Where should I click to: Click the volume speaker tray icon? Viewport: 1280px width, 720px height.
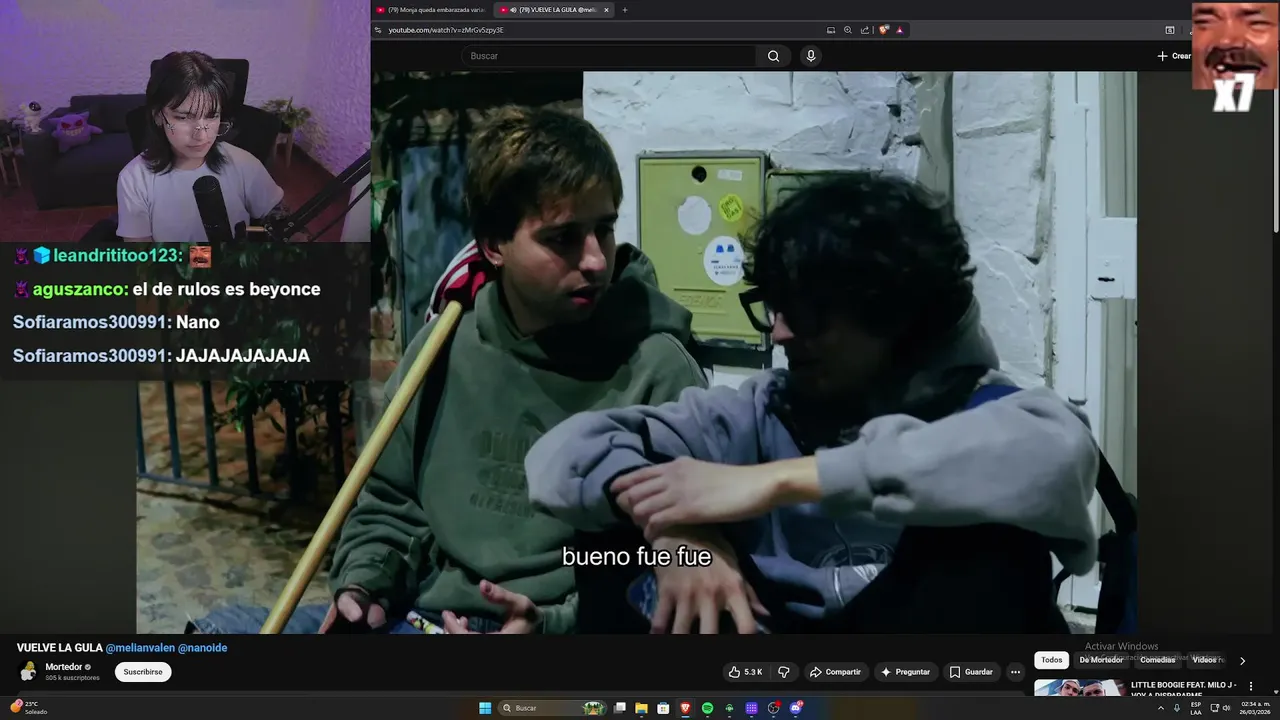click(x=1227, y=708)
